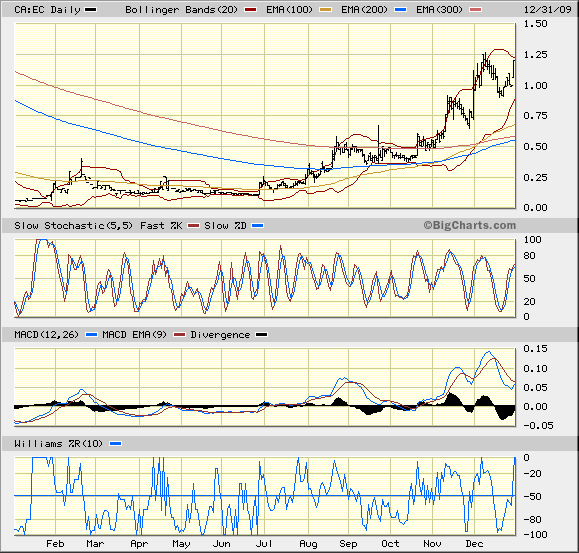Screen dimensions: 579x553
Task: Click the Aug month label
Action: [308, 544]
